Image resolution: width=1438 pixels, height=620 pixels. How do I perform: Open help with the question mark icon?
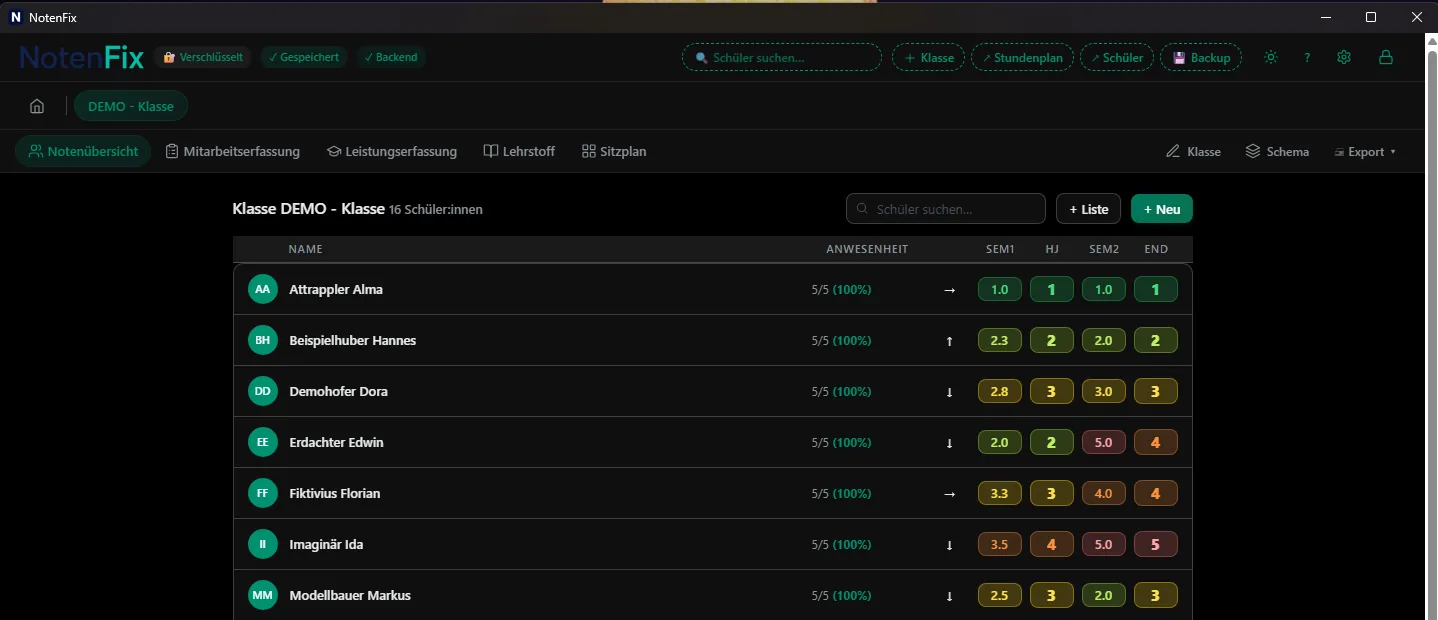click(x=1307, y=57)
